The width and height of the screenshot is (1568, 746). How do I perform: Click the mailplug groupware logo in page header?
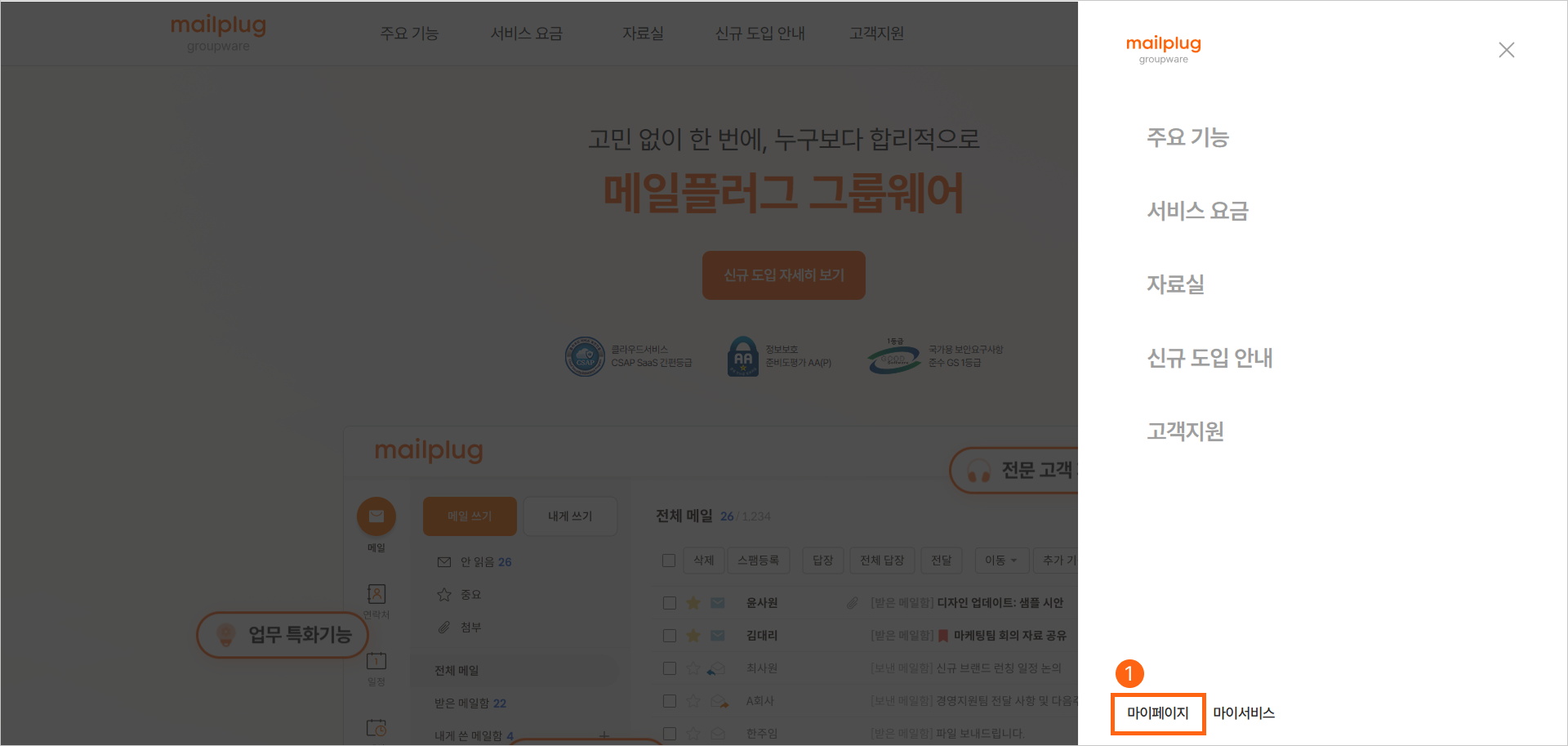(218, 34)
